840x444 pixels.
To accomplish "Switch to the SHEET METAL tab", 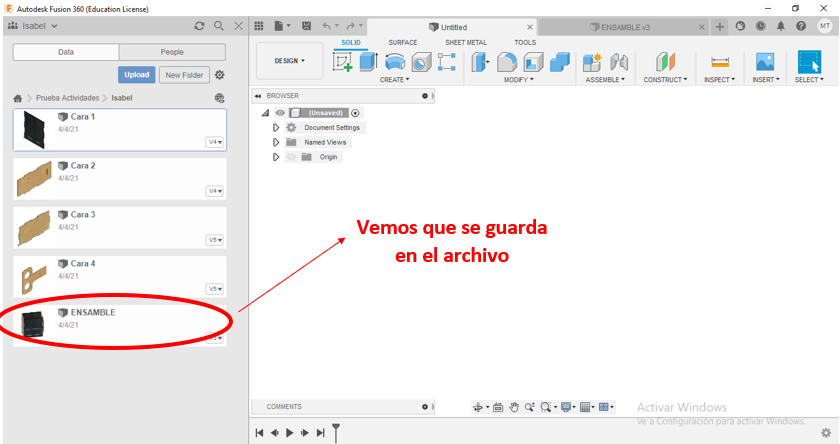I will click(x=465, y=42).
